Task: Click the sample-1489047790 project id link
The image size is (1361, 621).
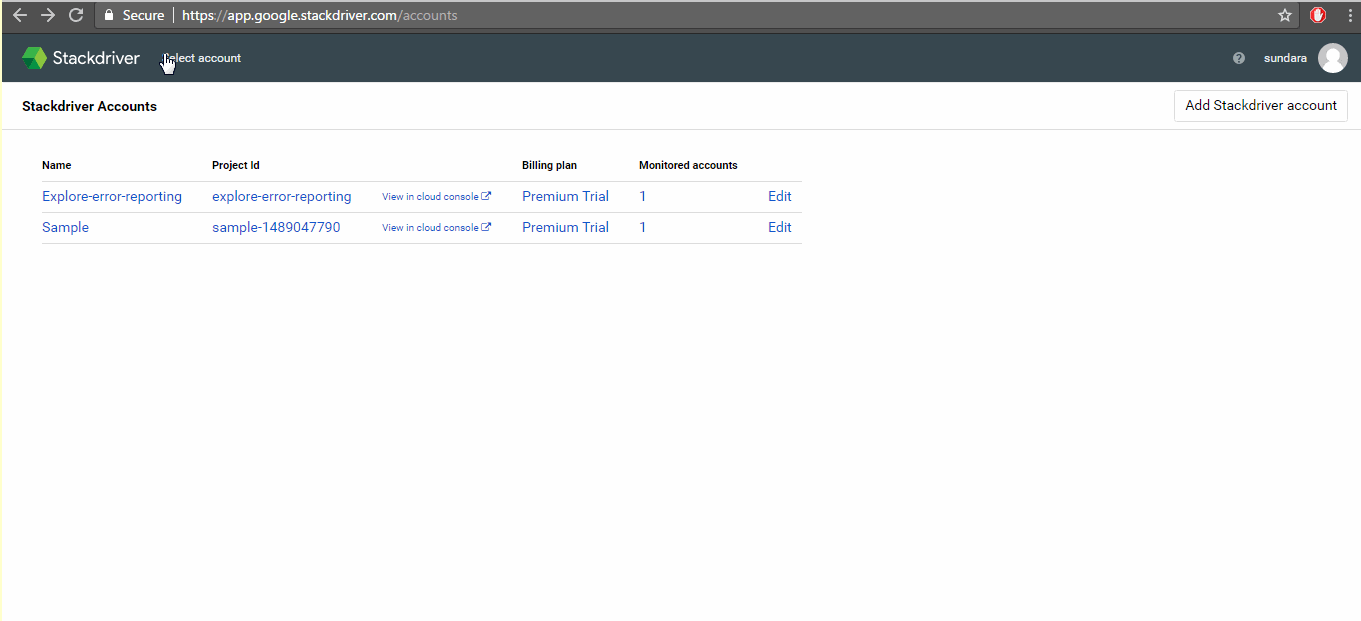Action: [276, 227]
